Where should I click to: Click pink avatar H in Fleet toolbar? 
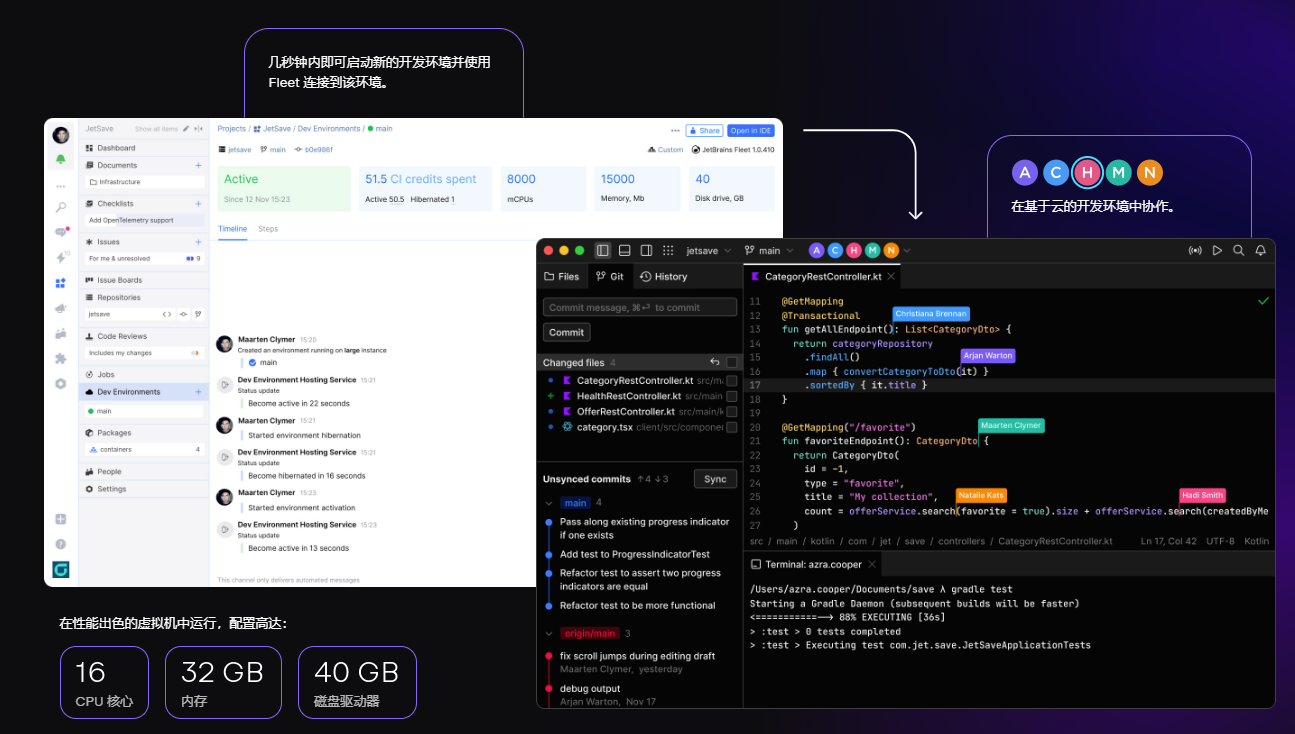pos(853,250)
